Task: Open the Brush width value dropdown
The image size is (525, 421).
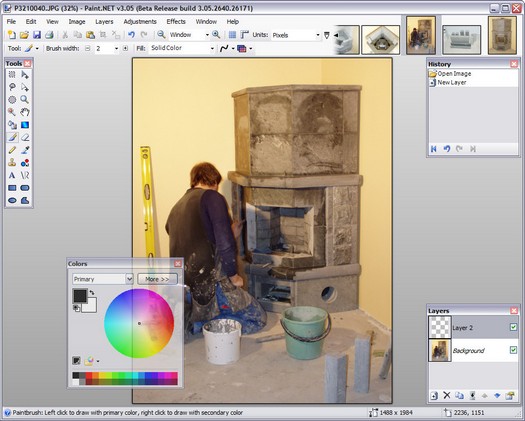Action: point(116,49)
